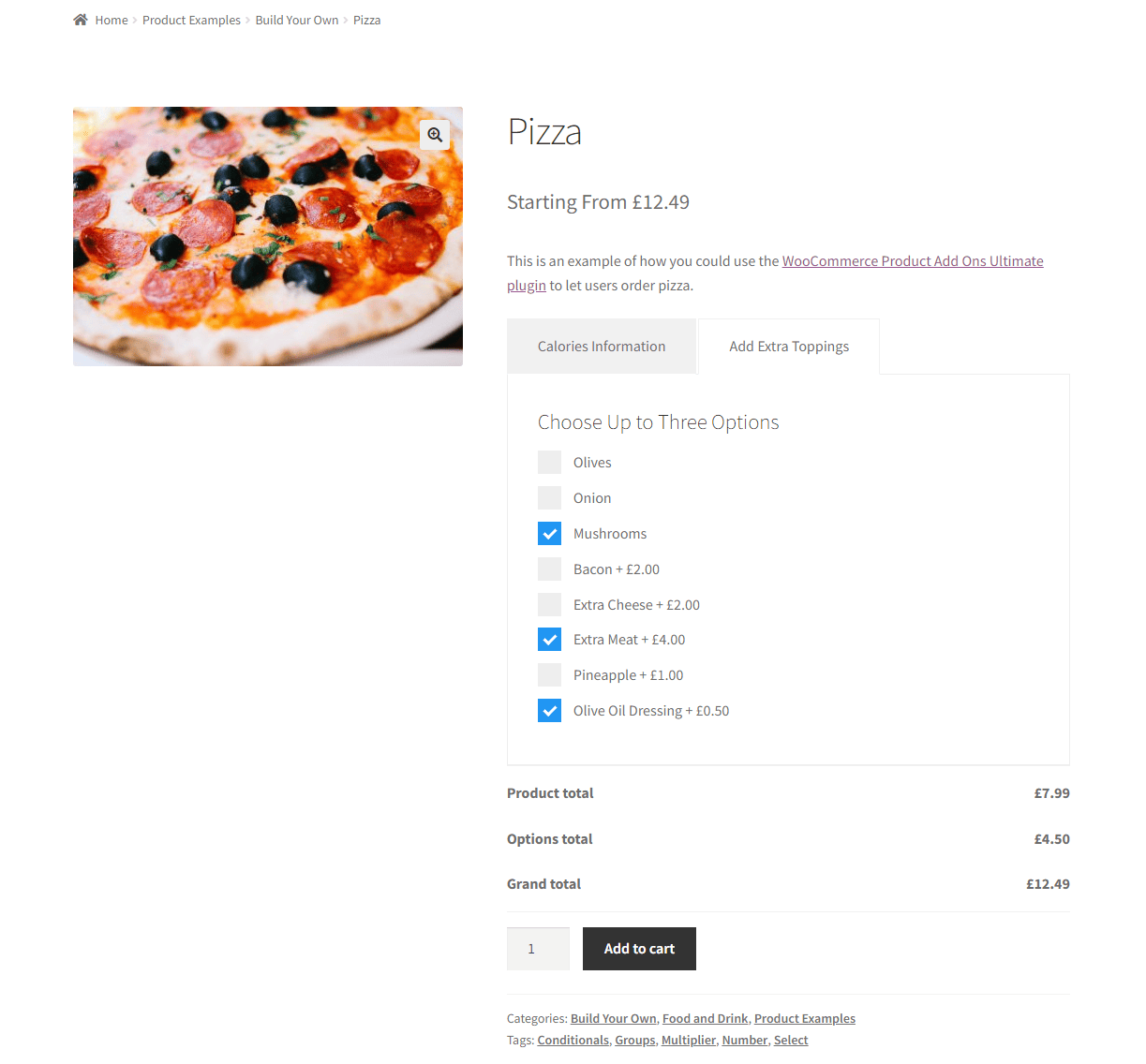Enable the Bacon + £2.00 option
The height and width of the screenshot is (1064, 1146).
pos(550,569)
